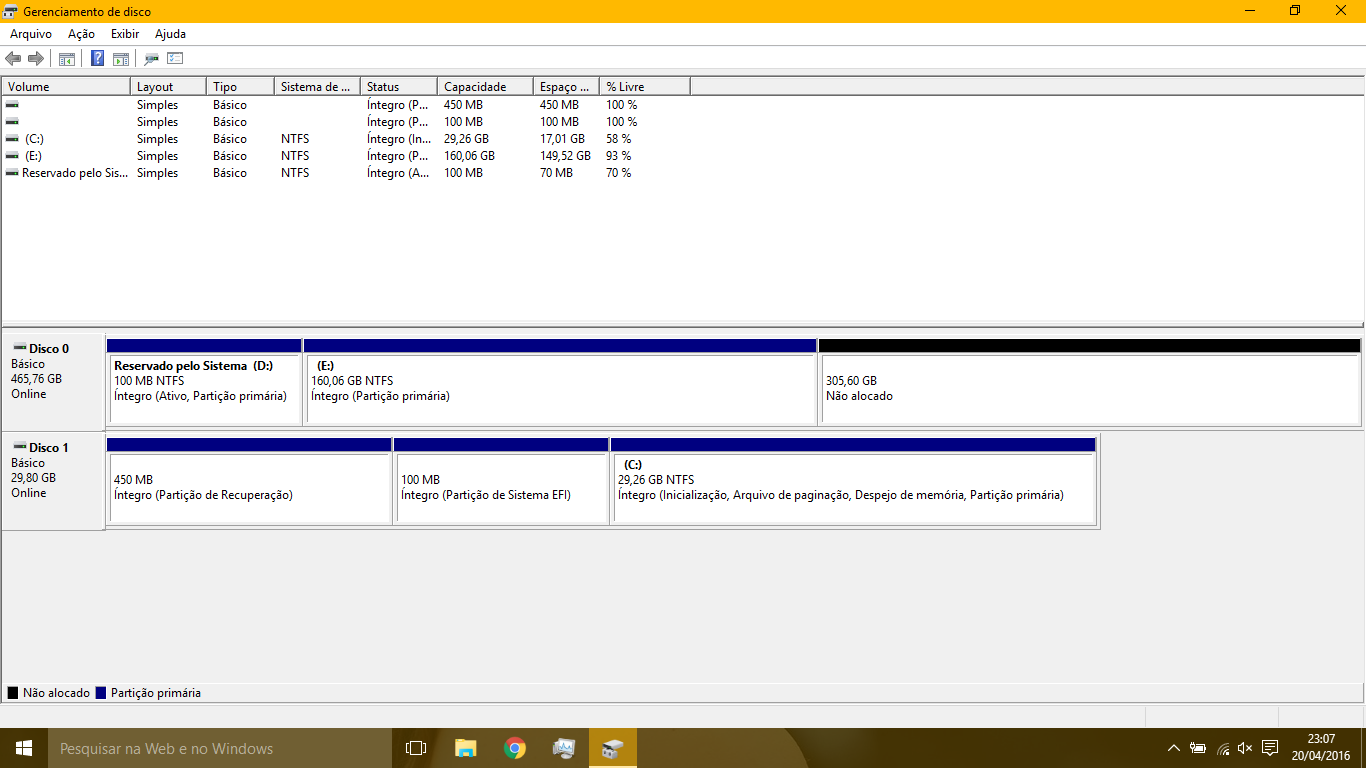
Task: Select the Reservado pelo Sistema volume icon in list
Action: 12,173
